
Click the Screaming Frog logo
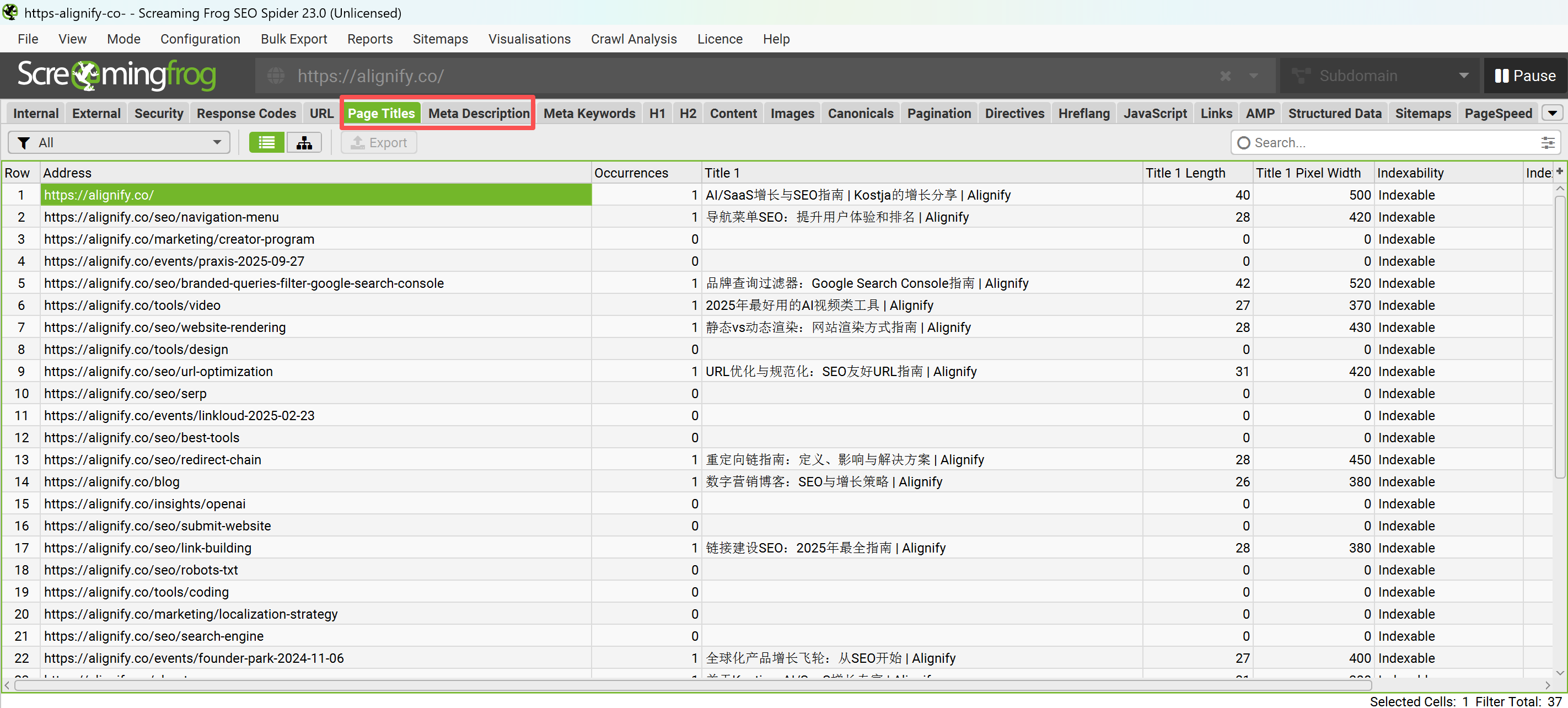116,76
